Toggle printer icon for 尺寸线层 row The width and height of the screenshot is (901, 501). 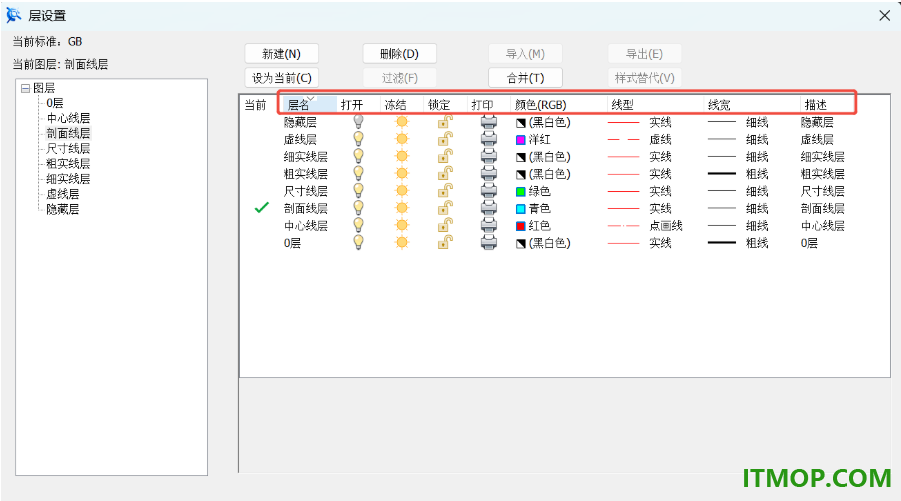coord(489,191)
